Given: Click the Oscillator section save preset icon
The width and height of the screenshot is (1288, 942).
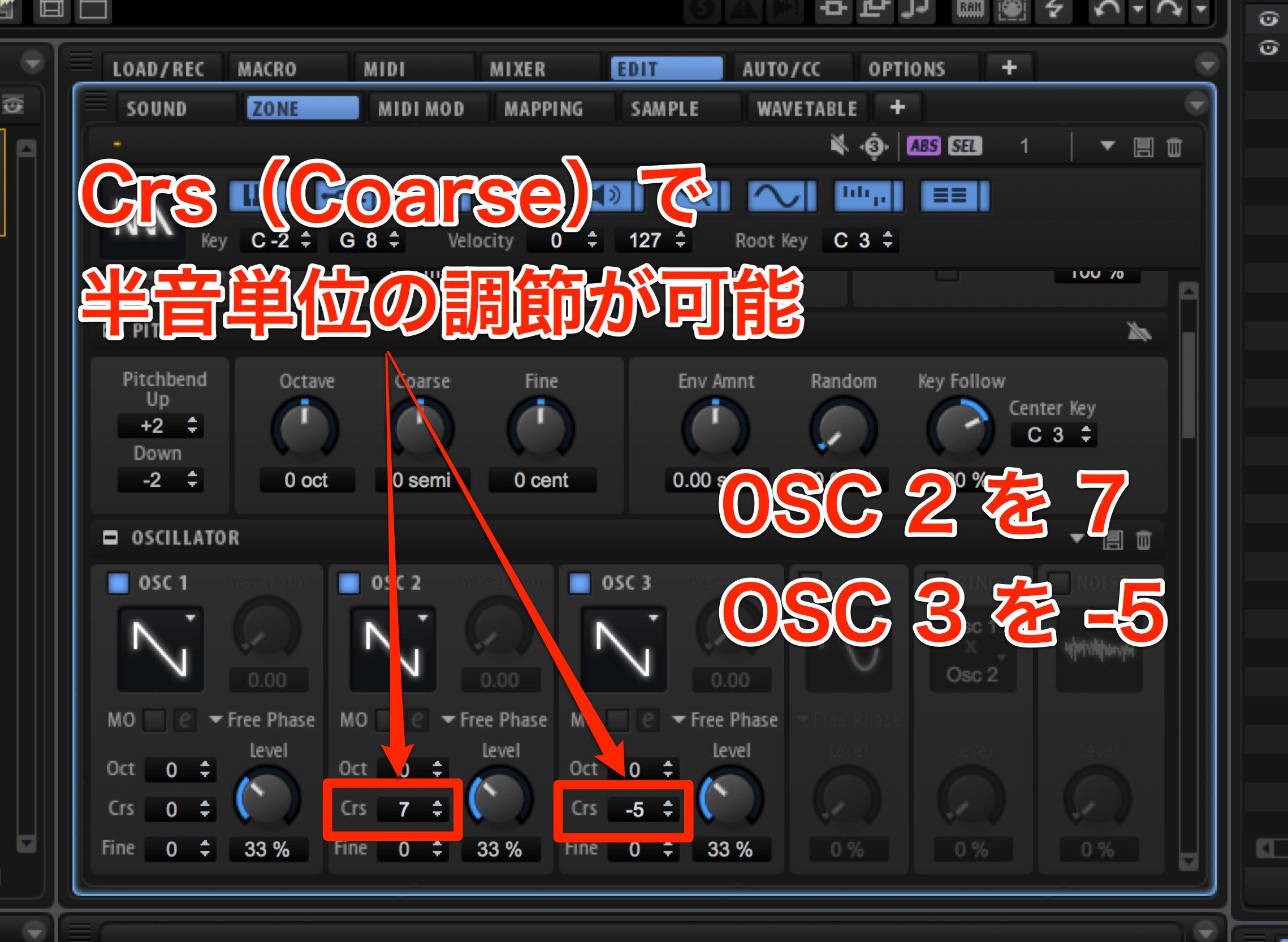Looking at the screenshot, I should (x=1112, y=539).
